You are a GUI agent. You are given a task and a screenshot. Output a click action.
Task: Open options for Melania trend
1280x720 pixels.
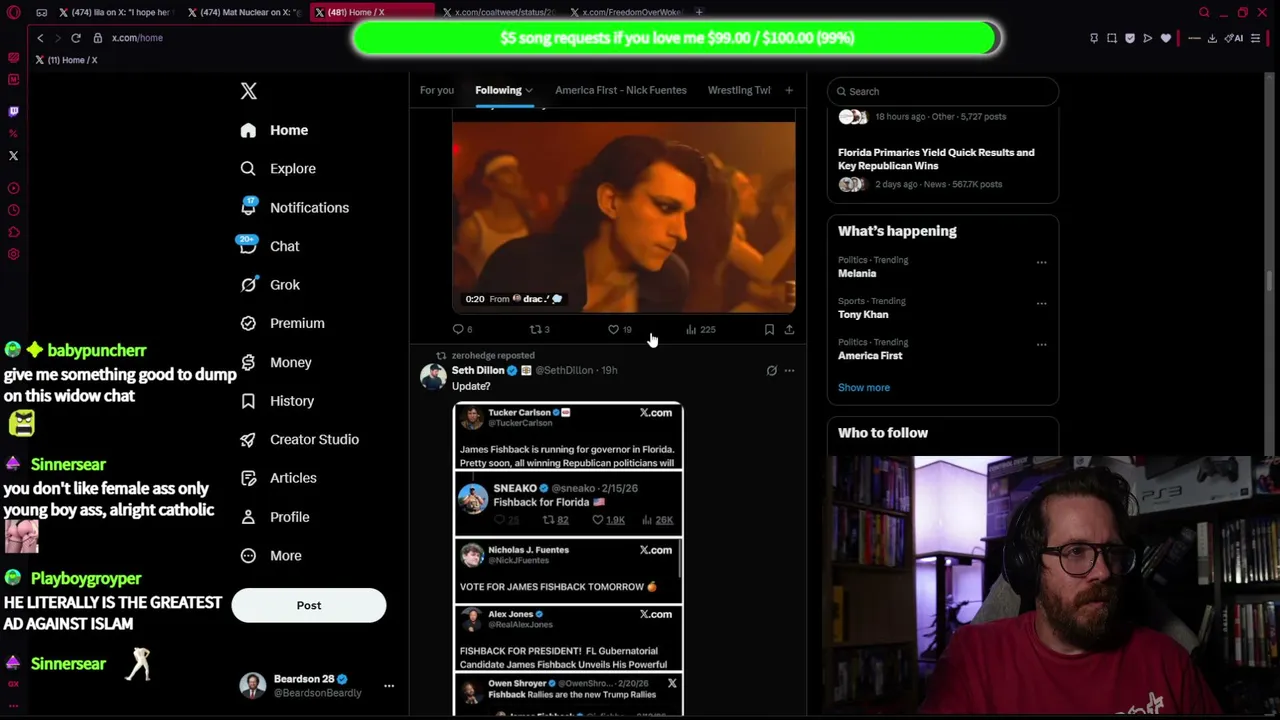[1041, 263]
